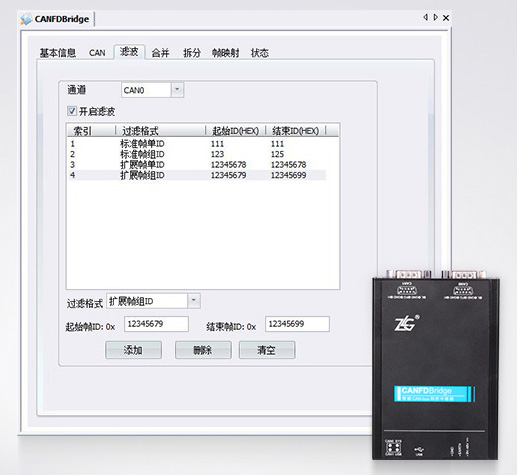Click the CANFDBridge document tab icon

tap(26, 19)
